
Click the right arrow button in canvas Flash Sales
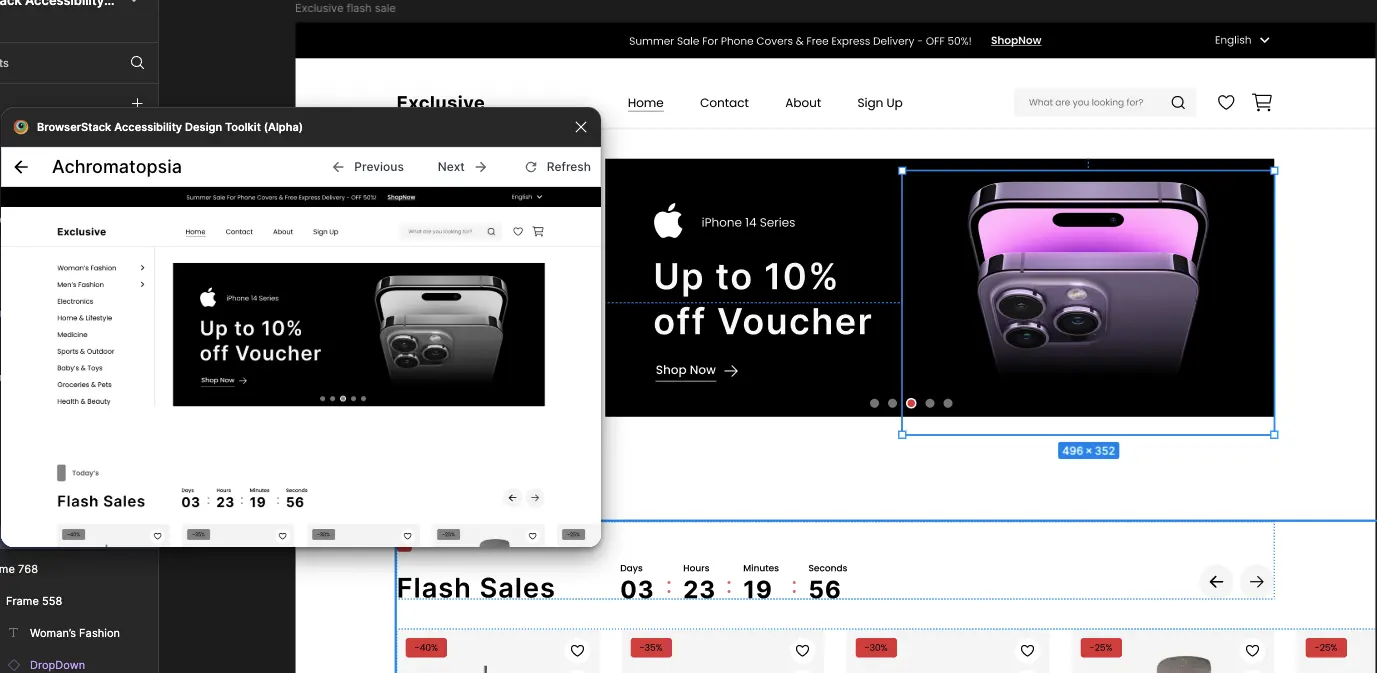coord(1257,581)
